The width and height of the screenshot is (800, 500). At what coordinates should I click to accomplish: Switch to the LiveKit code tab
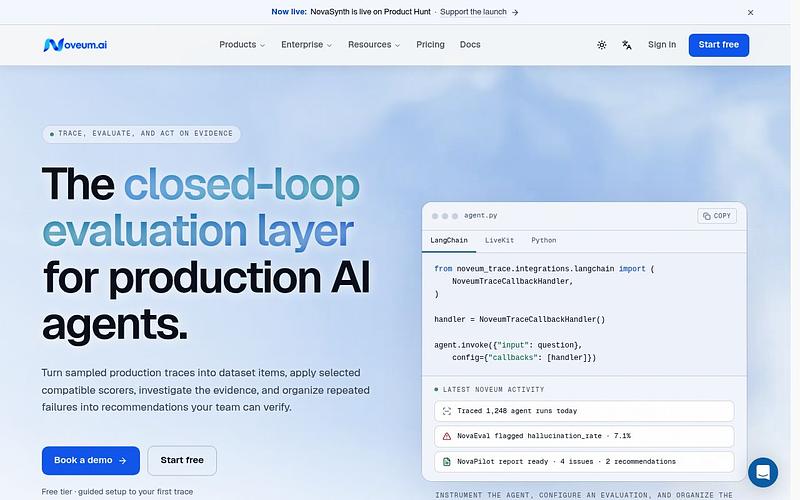point(499,240)
